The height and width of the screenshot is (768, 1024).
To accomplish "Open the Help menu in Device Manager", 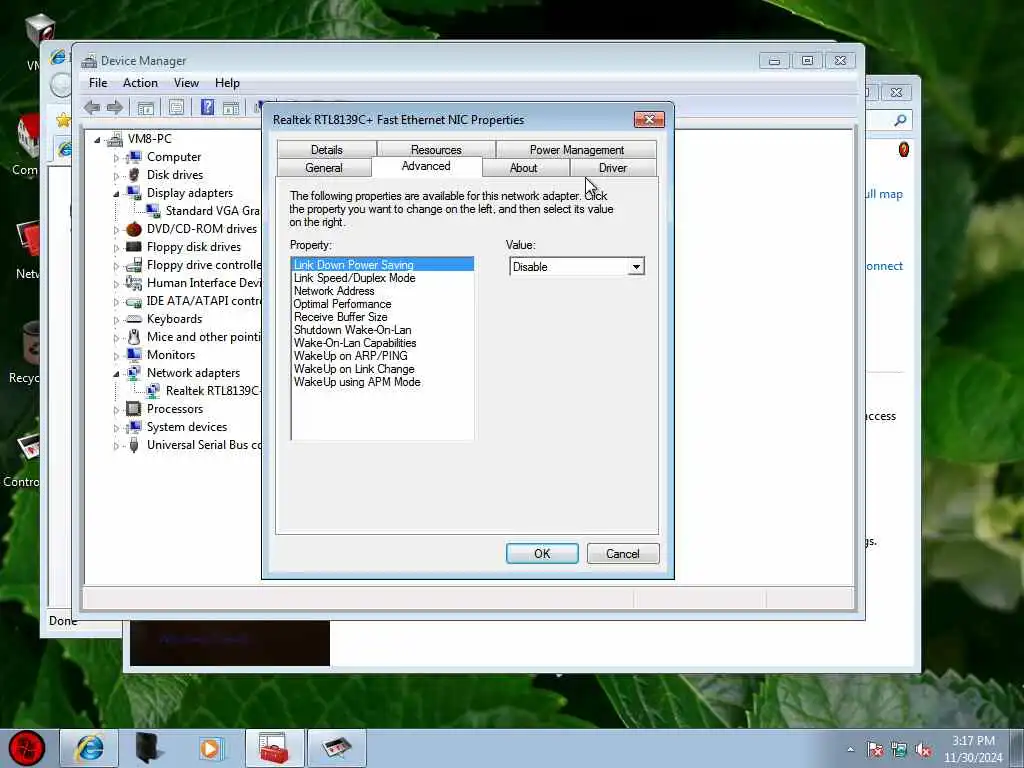I will (227, 83).
